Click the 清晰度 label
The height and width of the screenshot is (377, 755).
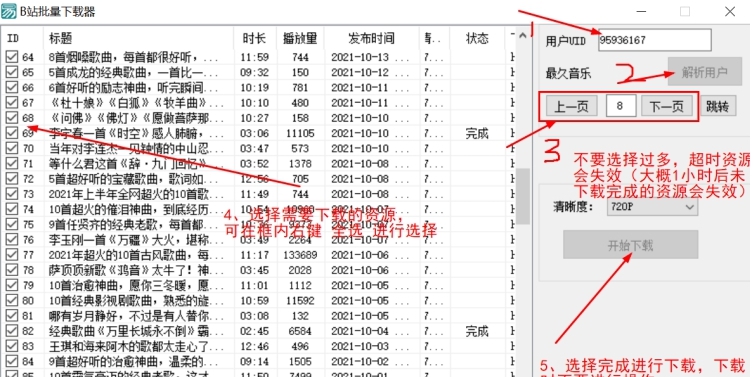coord(573,207)
